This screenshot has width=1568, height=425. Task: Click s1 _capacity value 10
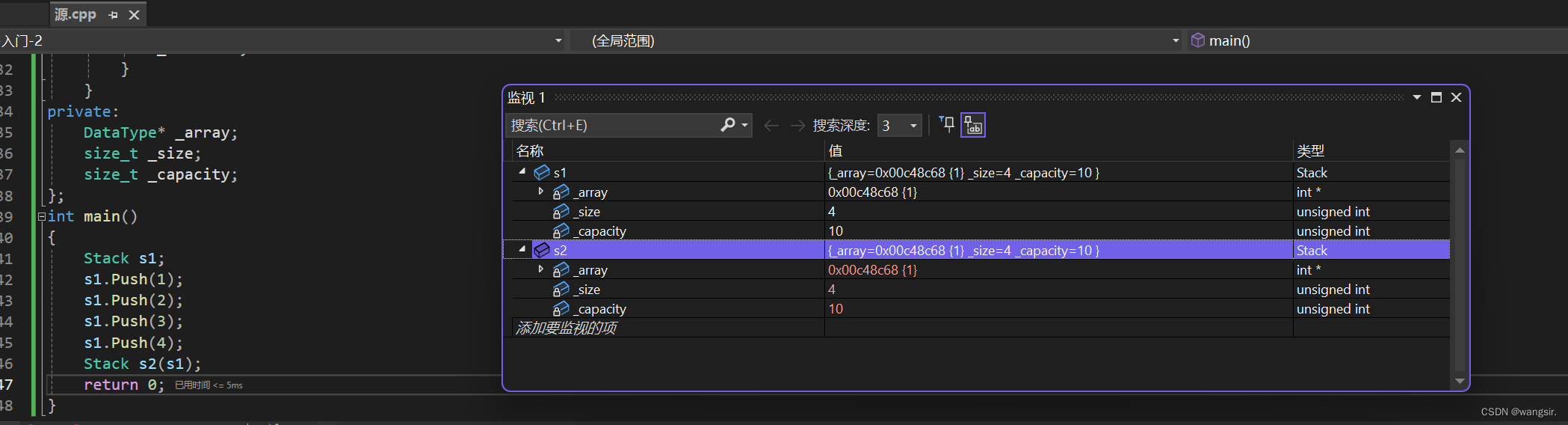(x=835, y=231)
